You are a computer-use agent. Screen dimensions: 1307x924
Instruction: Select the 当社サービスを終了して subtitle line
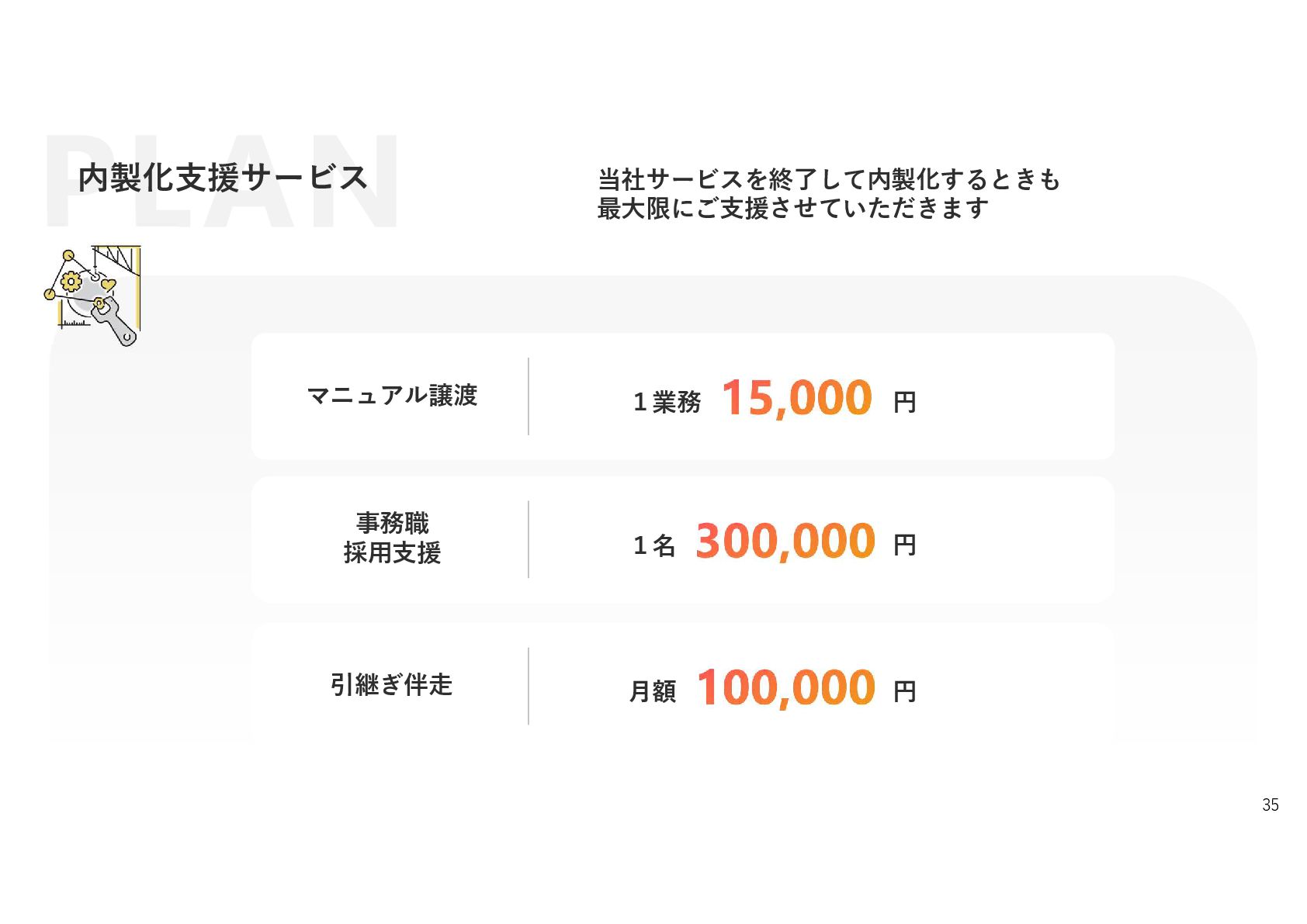pos(828,179)
